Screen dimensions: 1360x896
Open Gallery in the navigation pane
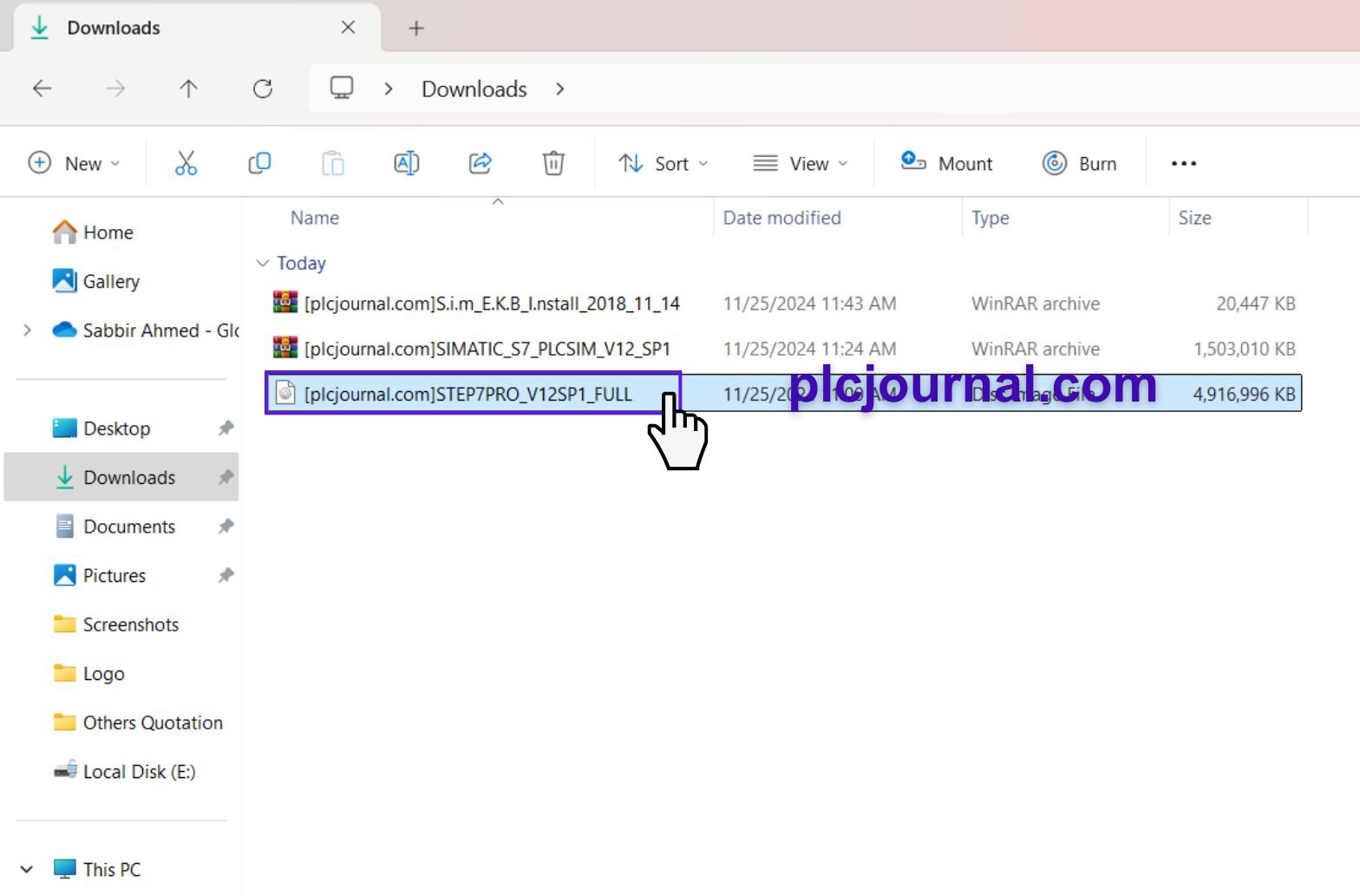tap(96, 281)
